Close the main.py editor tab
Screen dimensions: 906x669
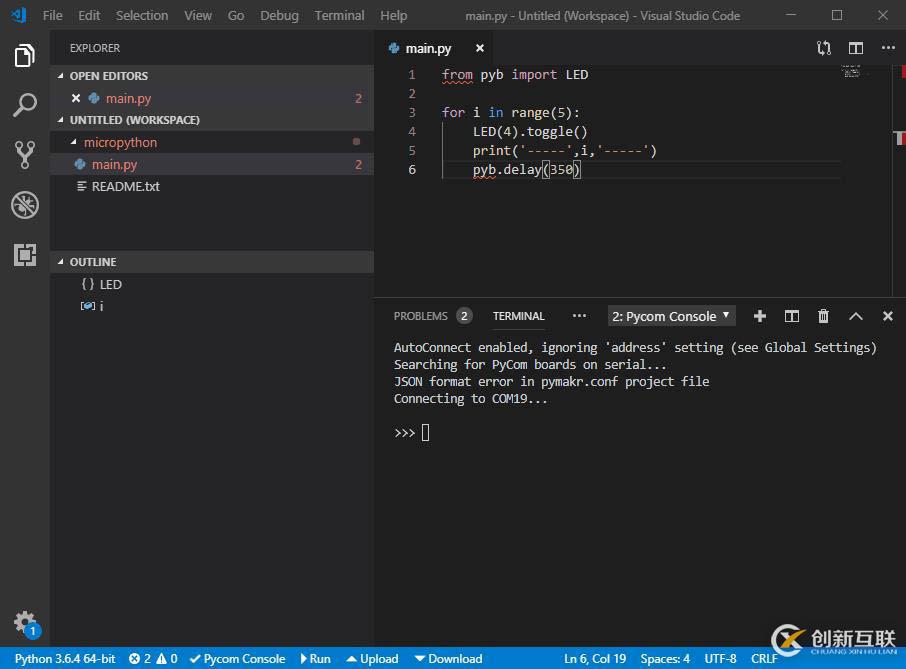480,48
